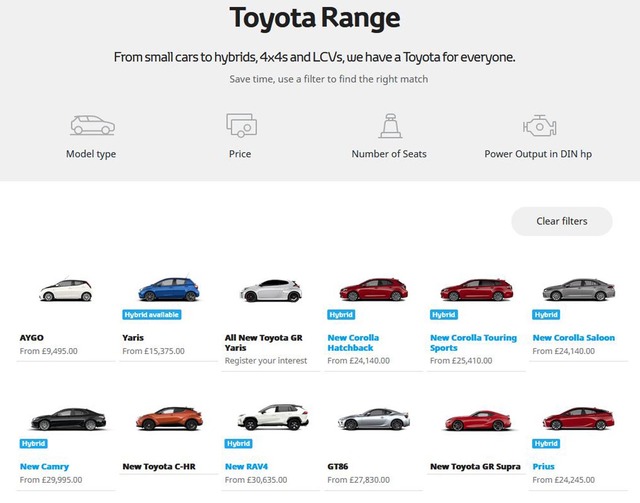
Task: Open the GT86 model name
Action: click(x=338, y=466)
